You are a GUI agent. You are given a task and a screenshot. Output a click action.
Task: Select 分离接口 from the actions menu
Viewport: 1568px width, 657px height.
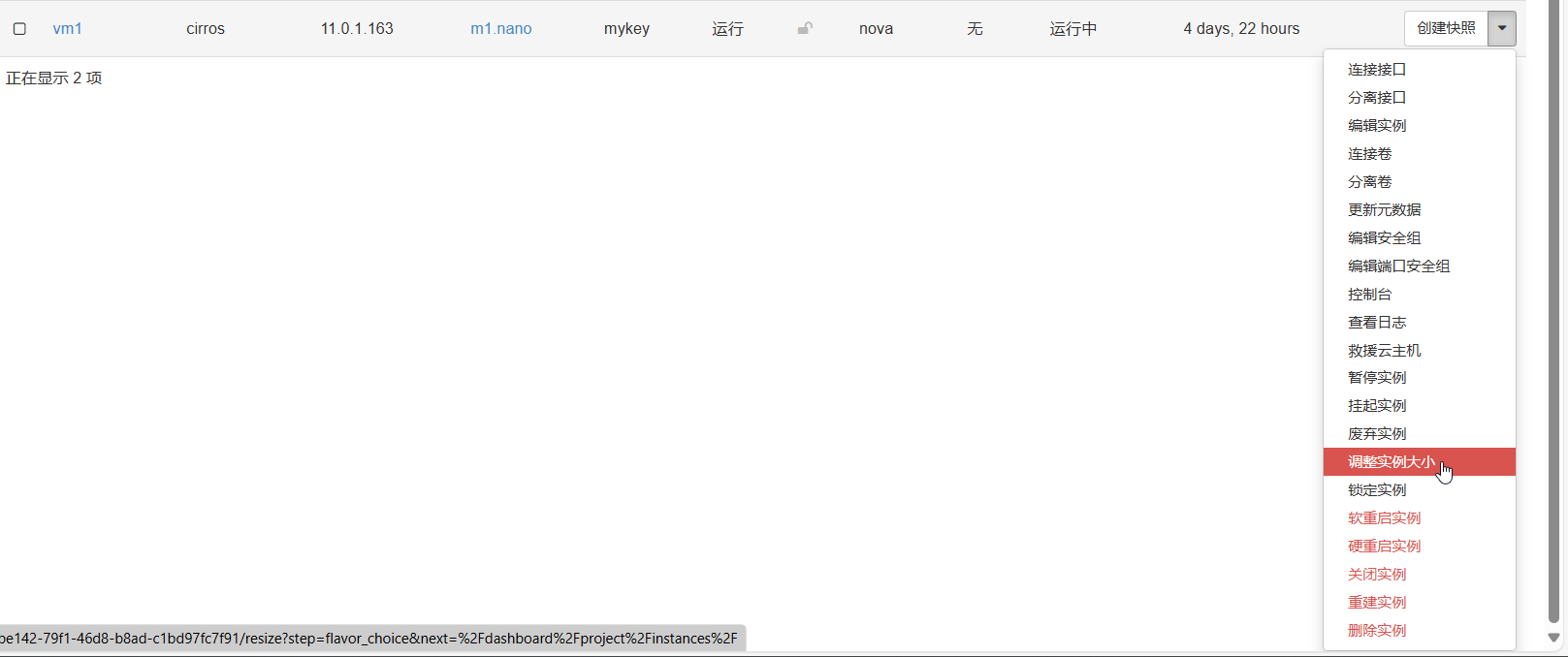click(1419, 98)
